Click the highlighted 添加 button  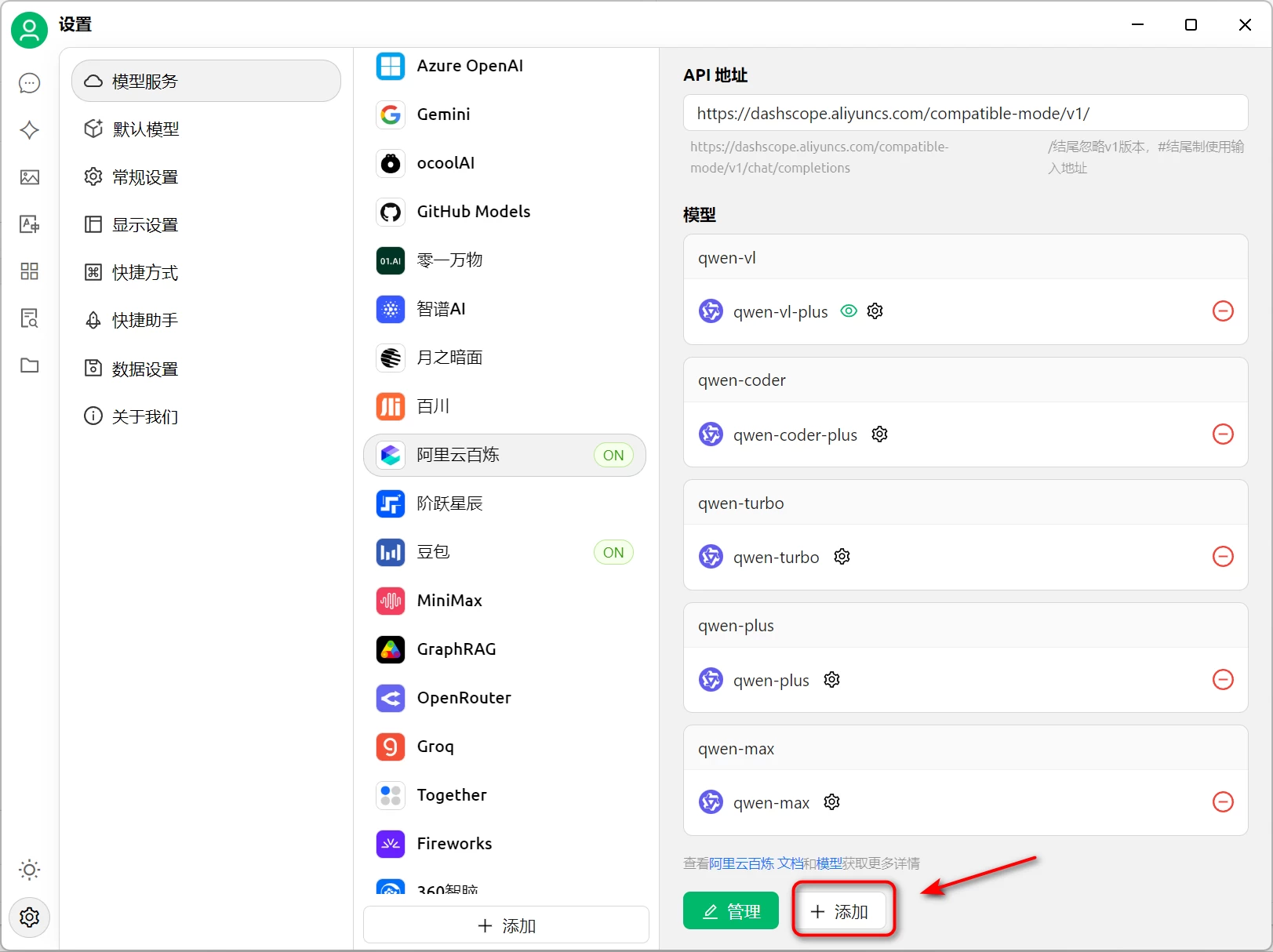tap(842, 911)
